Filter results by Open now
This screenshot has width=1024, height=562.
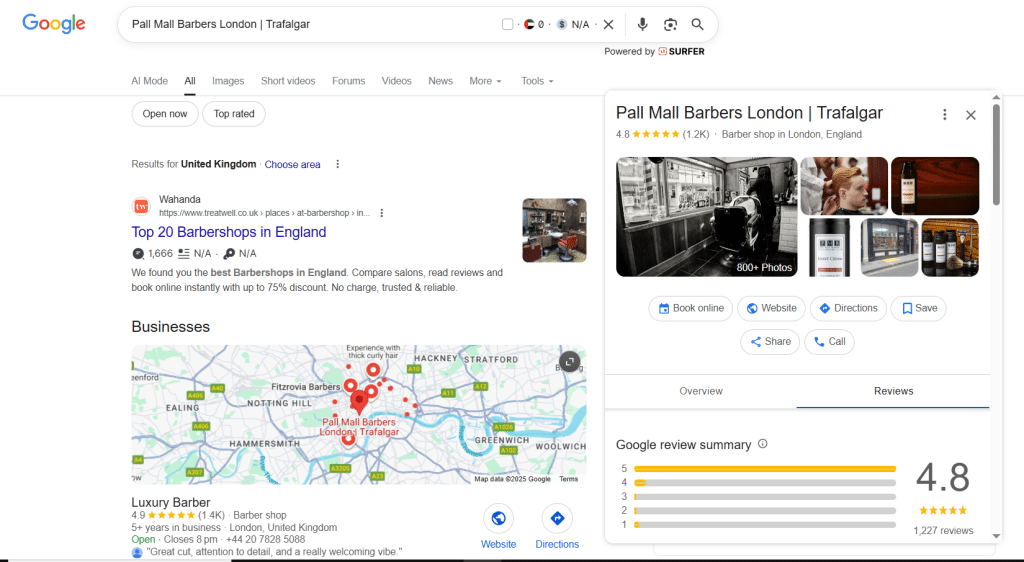(165, 114)
